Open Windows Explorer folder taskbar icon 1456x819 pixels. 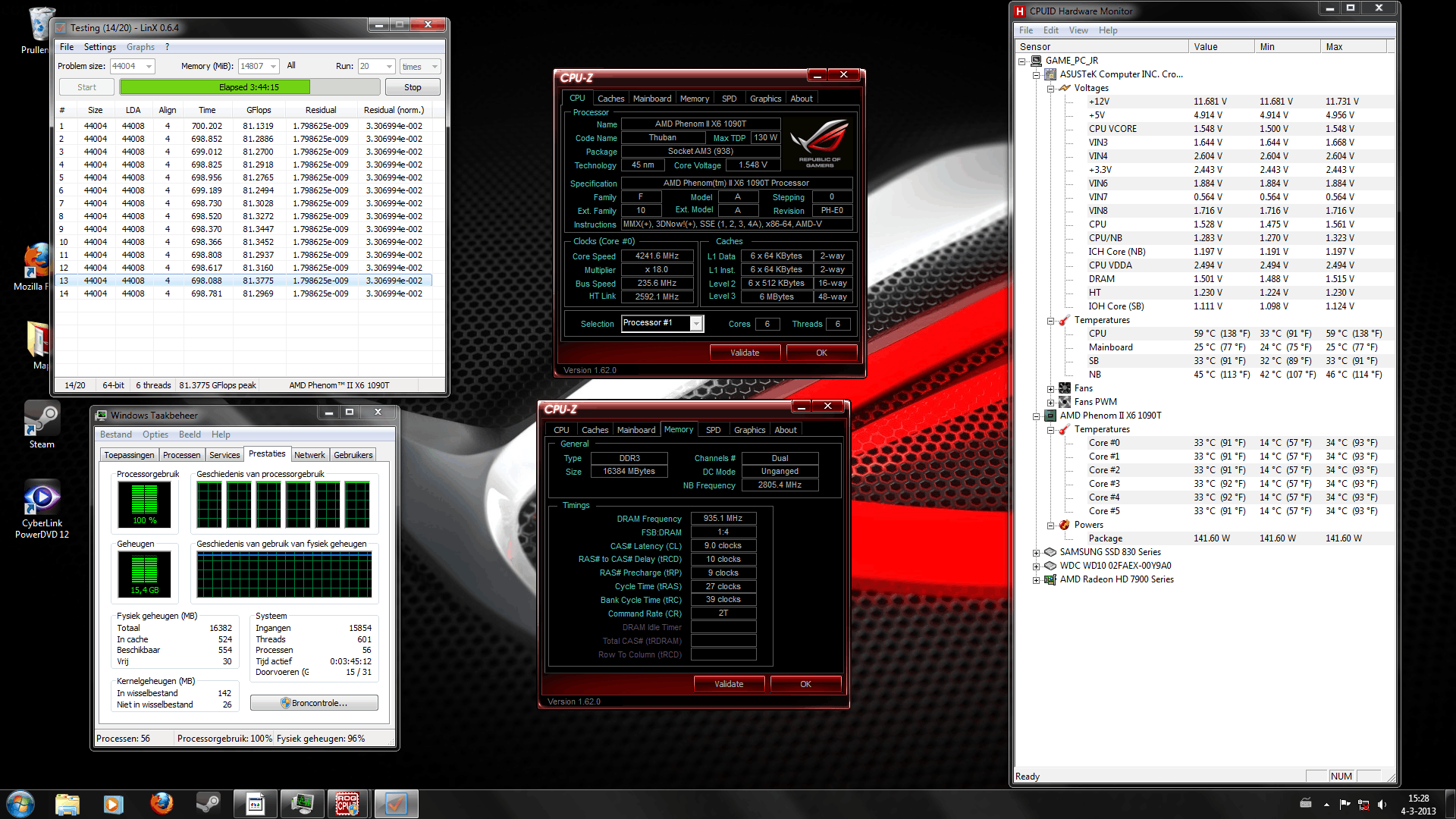click(67, 804)
